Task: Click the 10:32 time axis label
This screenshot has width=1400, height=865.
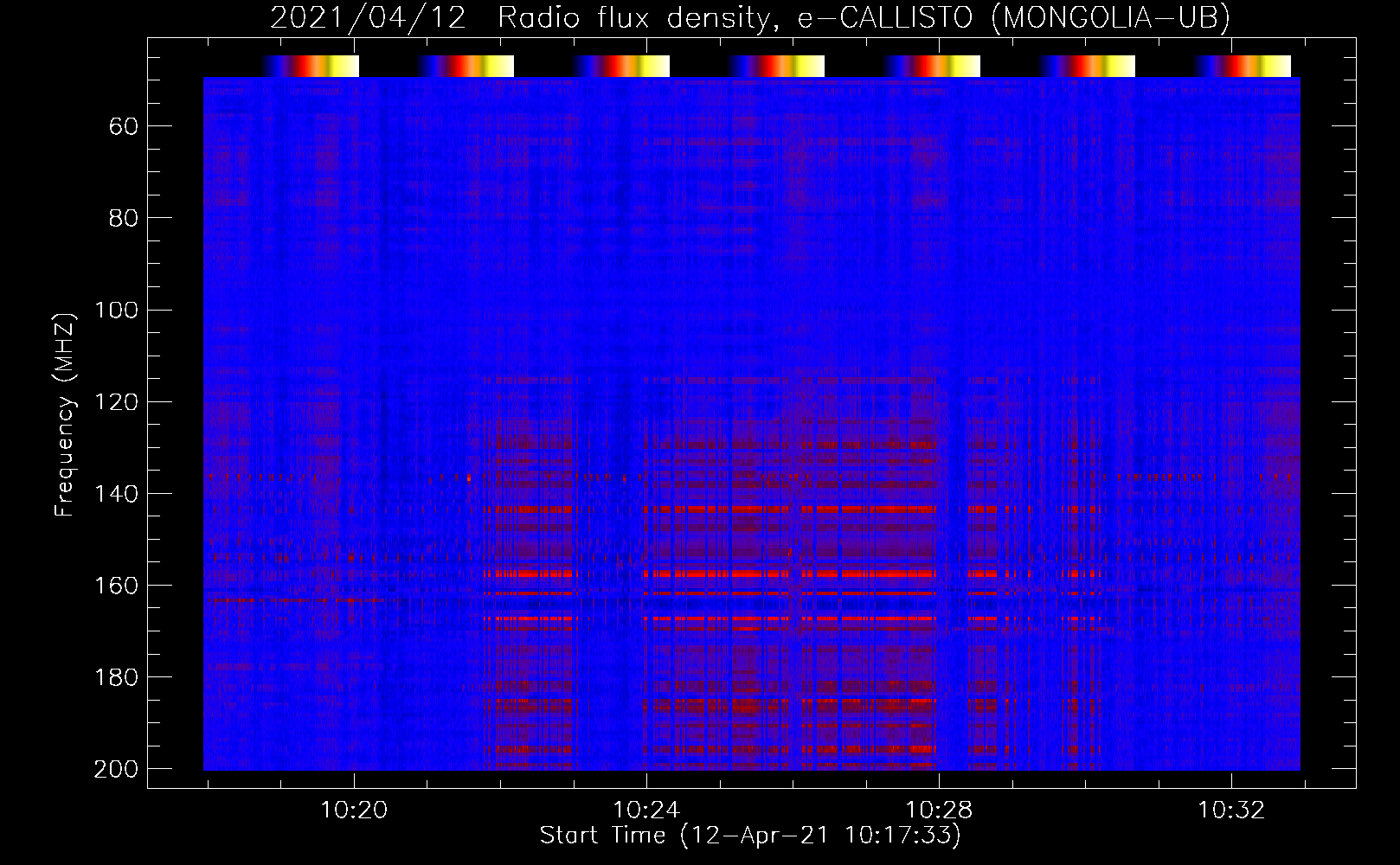Action: [x=1231, y=811]
